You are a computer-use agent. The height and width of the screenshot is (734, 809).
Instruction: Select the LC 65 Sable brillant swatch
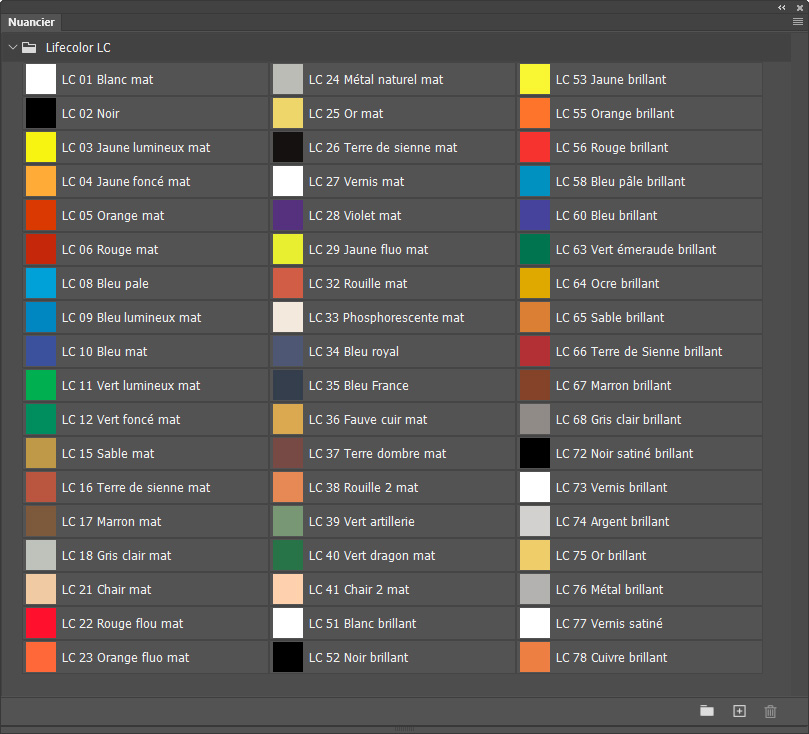click(535, 318)
